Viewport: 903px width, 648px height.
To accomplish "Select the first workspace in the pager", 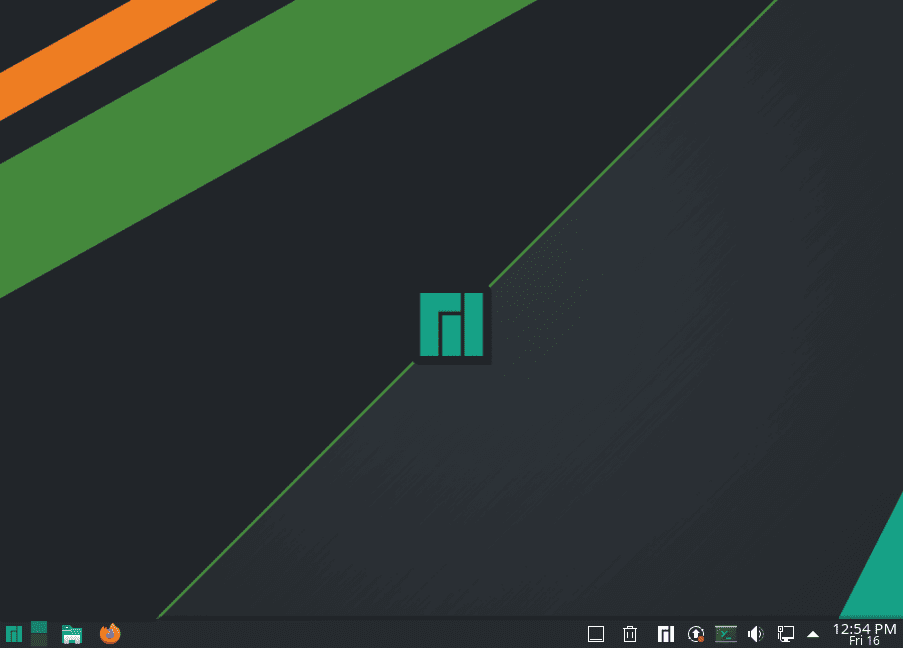I will pyautogui.click(x=38, y=627).
